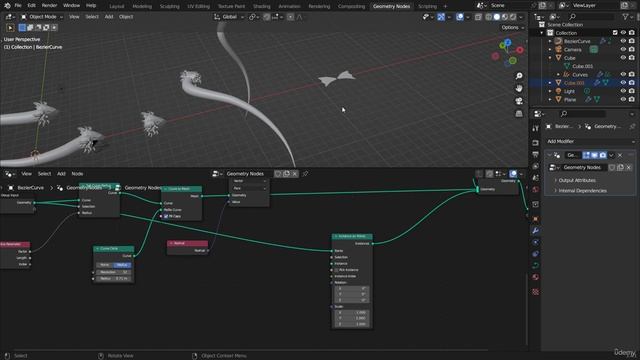Open the File menu
The height and width of the screenshot is (360, 640).
[18, 6]
